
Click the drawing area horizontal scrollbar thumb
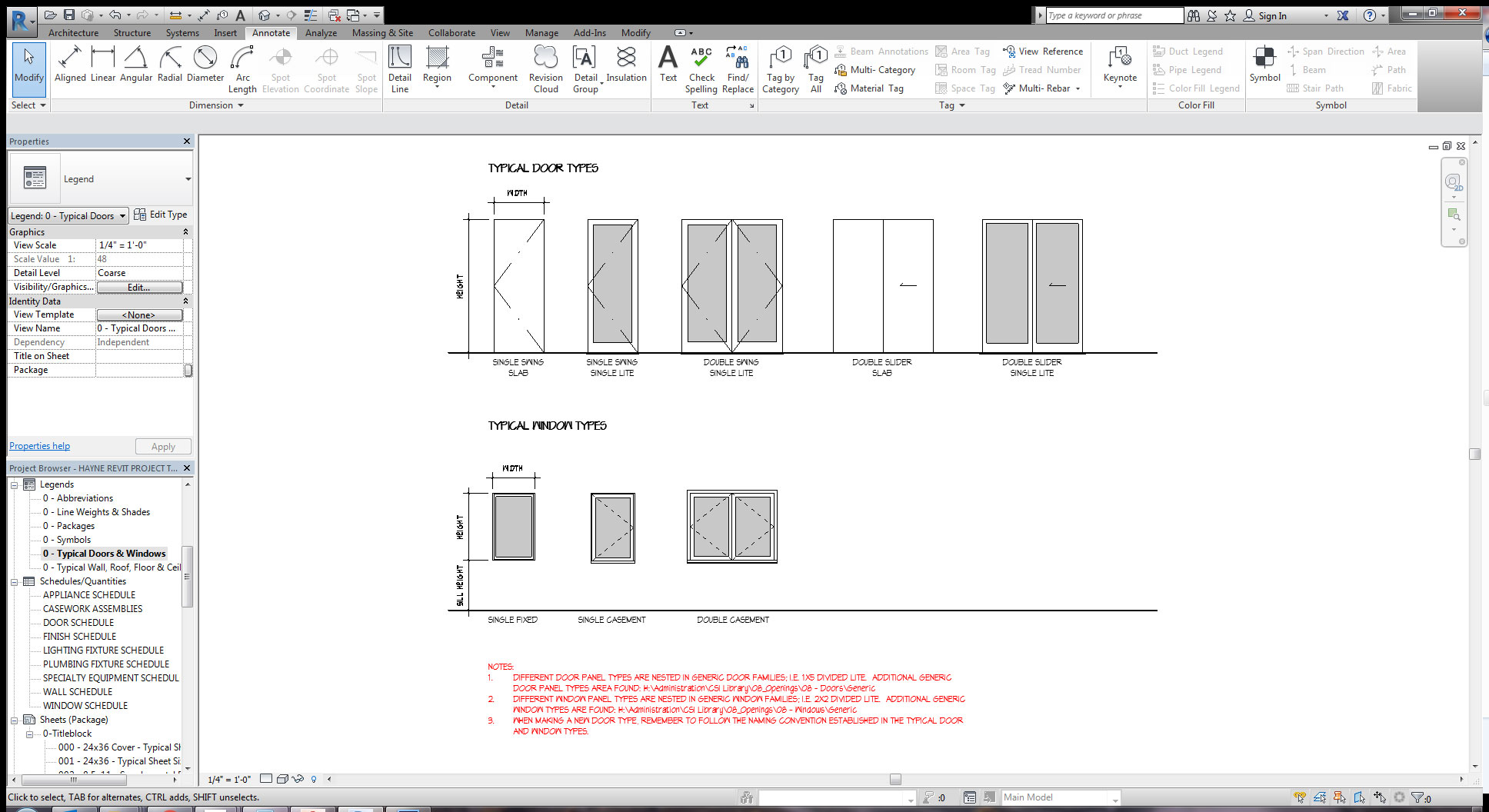(895, 779)
